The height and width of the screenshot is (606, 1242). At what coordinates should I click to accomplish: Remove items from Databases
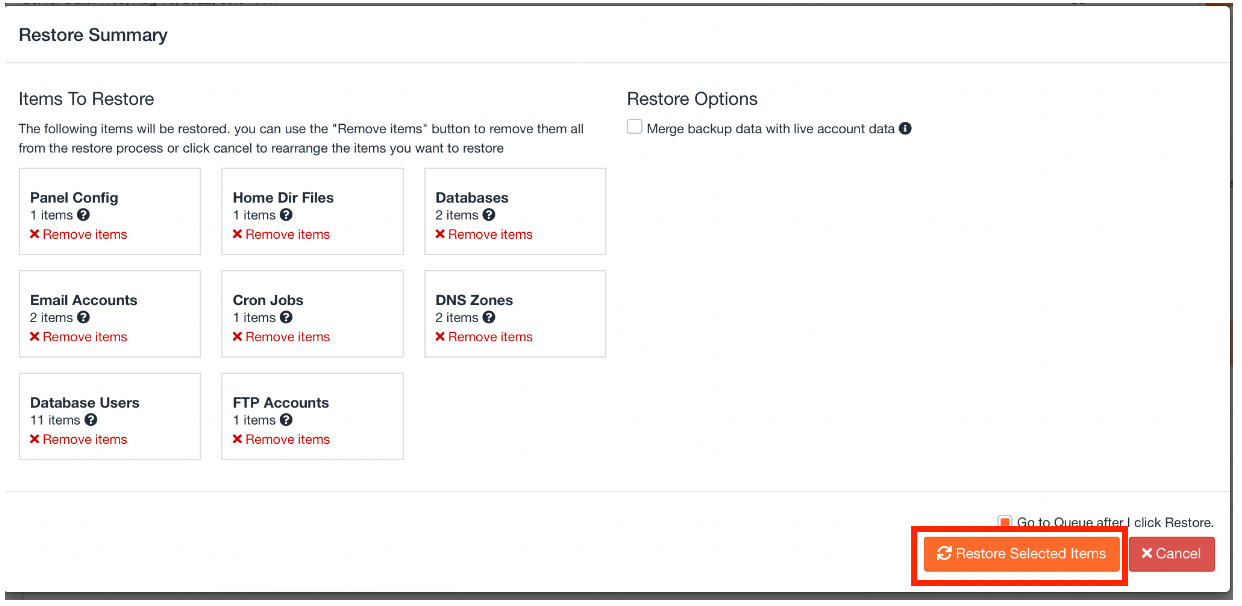(x=484, y=235)
